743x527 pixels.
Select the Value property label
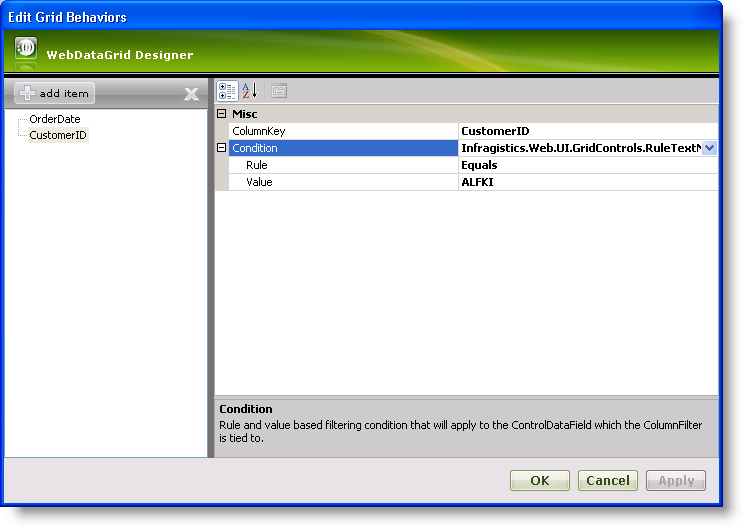click(259, 182)
